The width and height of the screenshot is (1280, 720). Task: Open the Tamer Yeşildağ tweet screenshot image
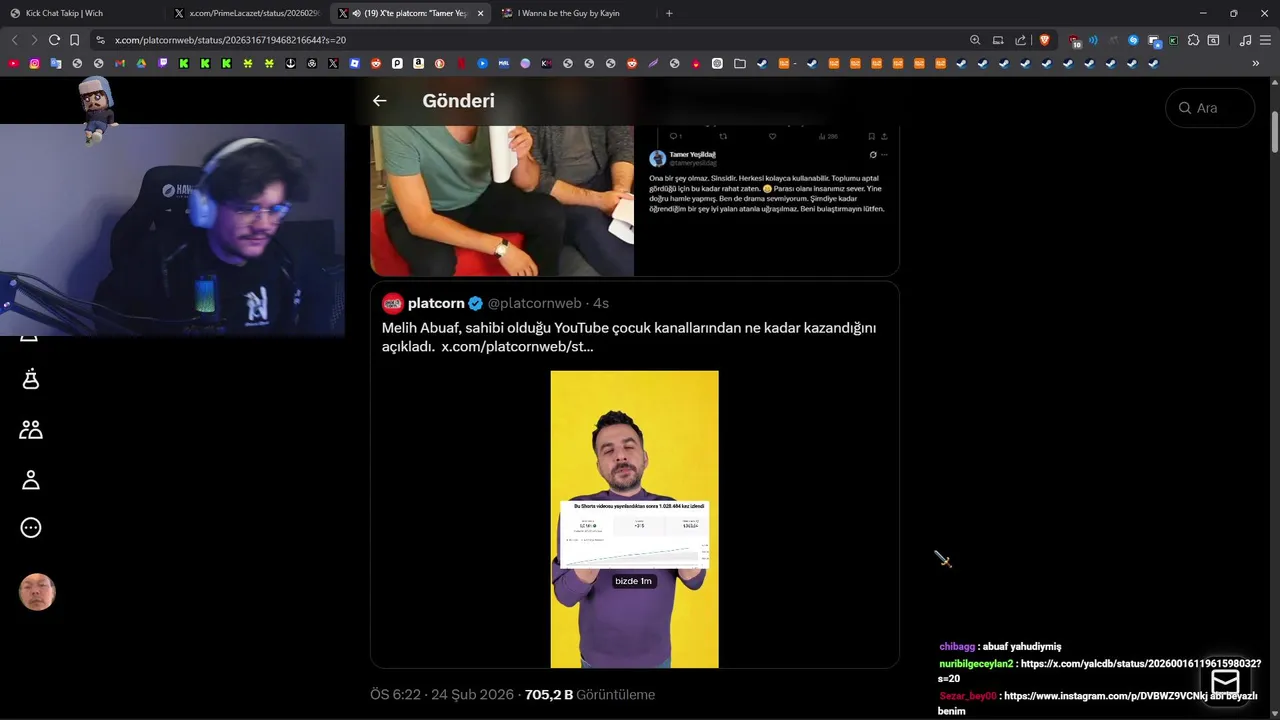[767, 200]
